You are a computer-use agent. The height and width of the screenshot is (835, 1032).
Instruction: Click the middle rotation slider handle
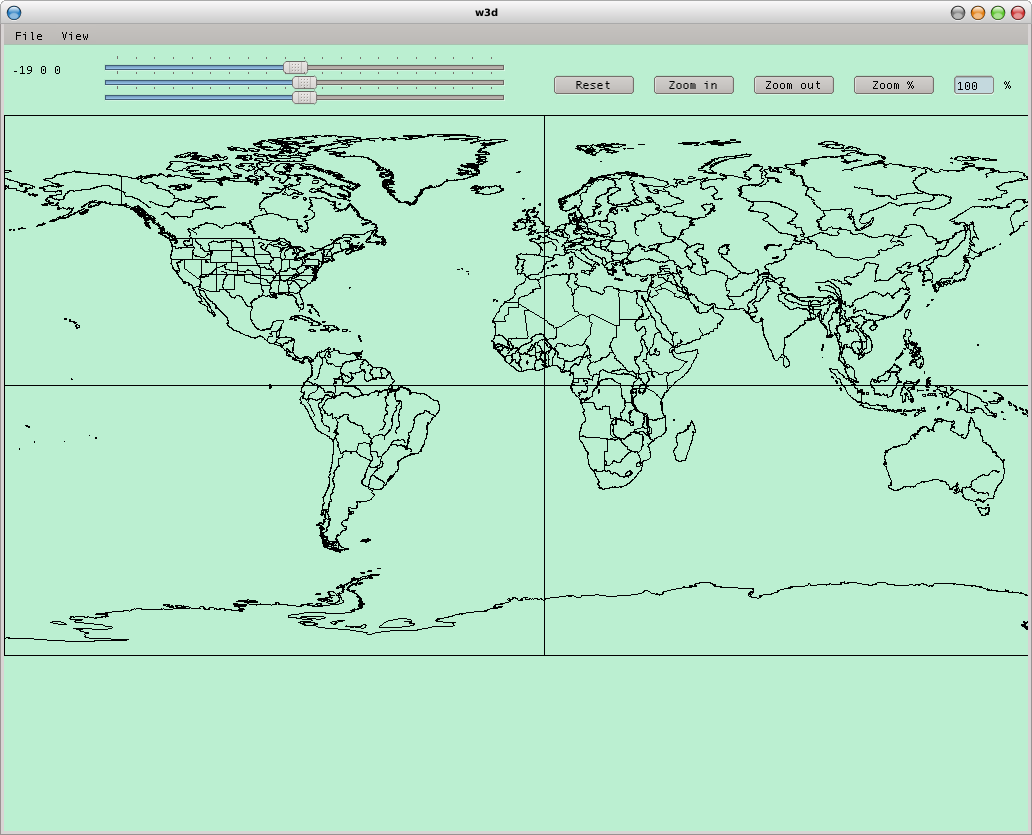(x=305, y=82)
